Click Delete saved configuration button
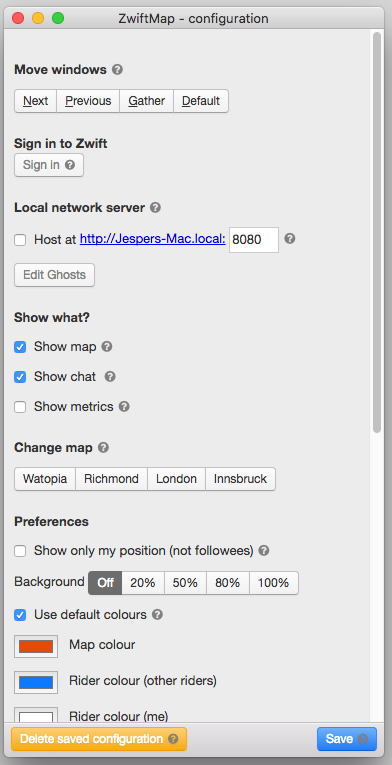The image size is (392, 765). pos(99,739)
